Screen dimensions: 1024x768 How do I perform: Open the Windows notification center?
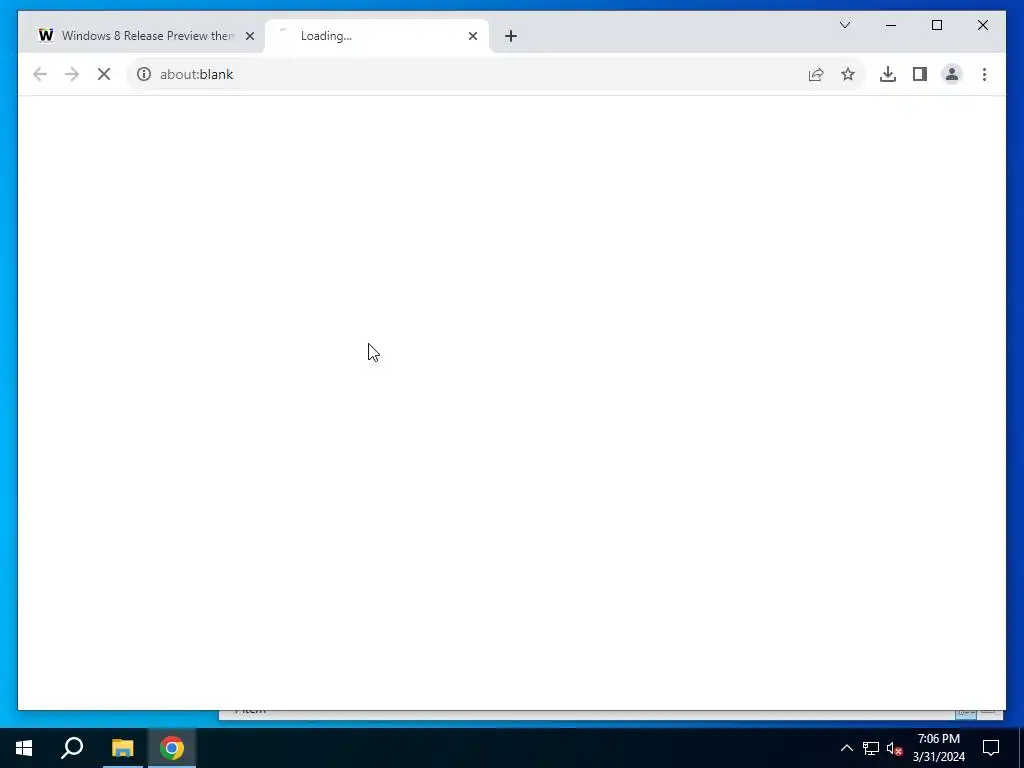pyautogui.click(x=991, y=748)
